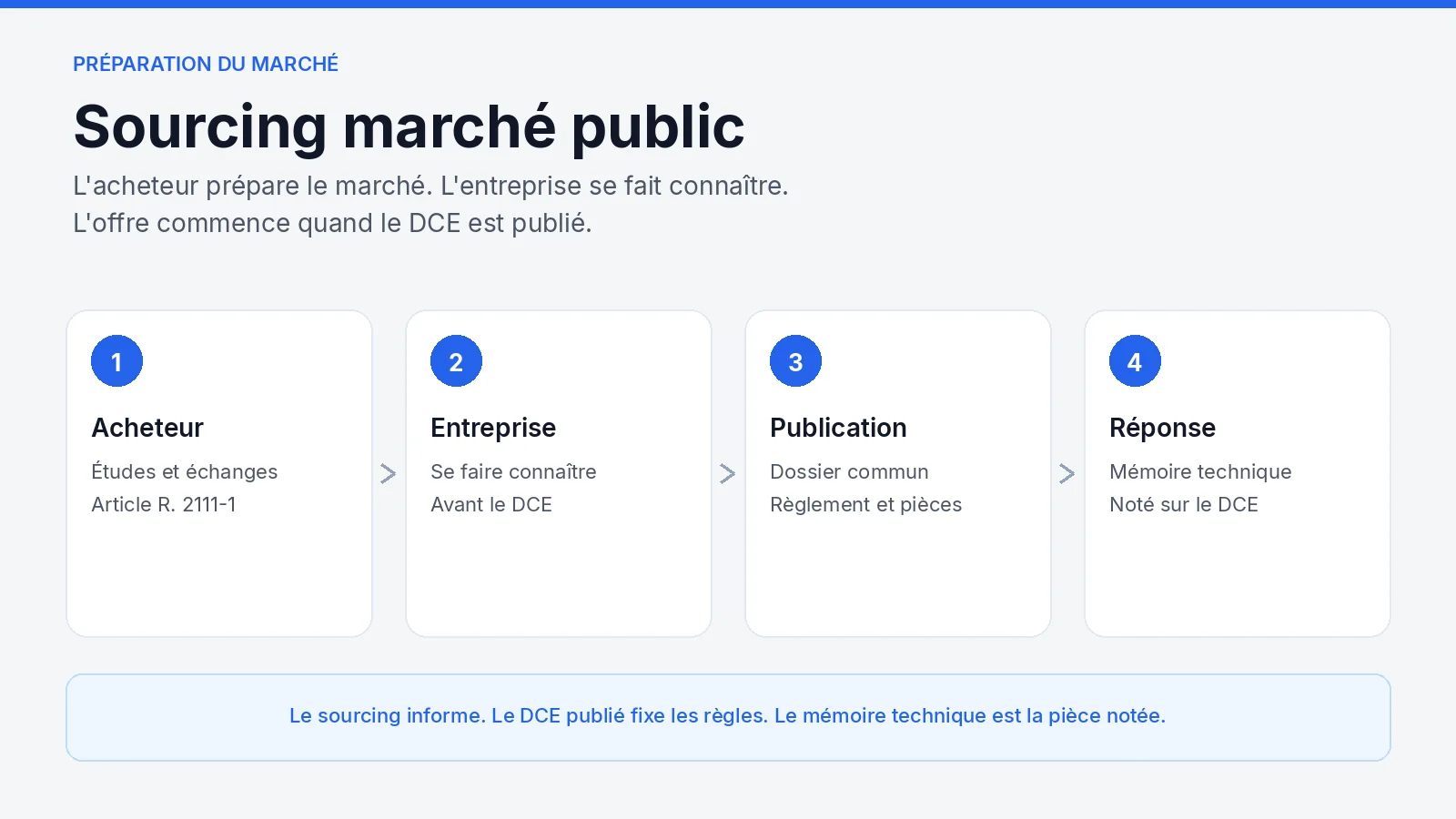1456x819 pixels.
Task: Click the blue summary sentence 'Le sourcing informe…'
Action: point(727,716)
